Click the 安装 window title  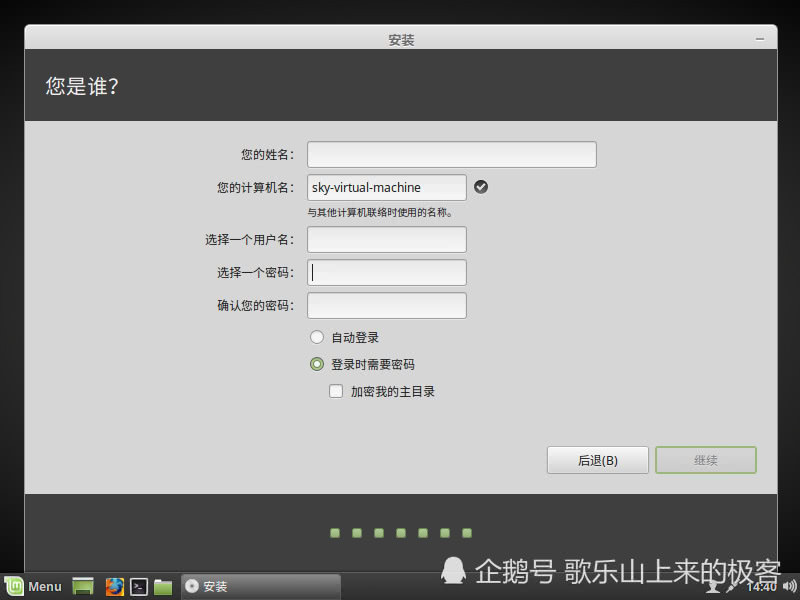pos(401,40)
